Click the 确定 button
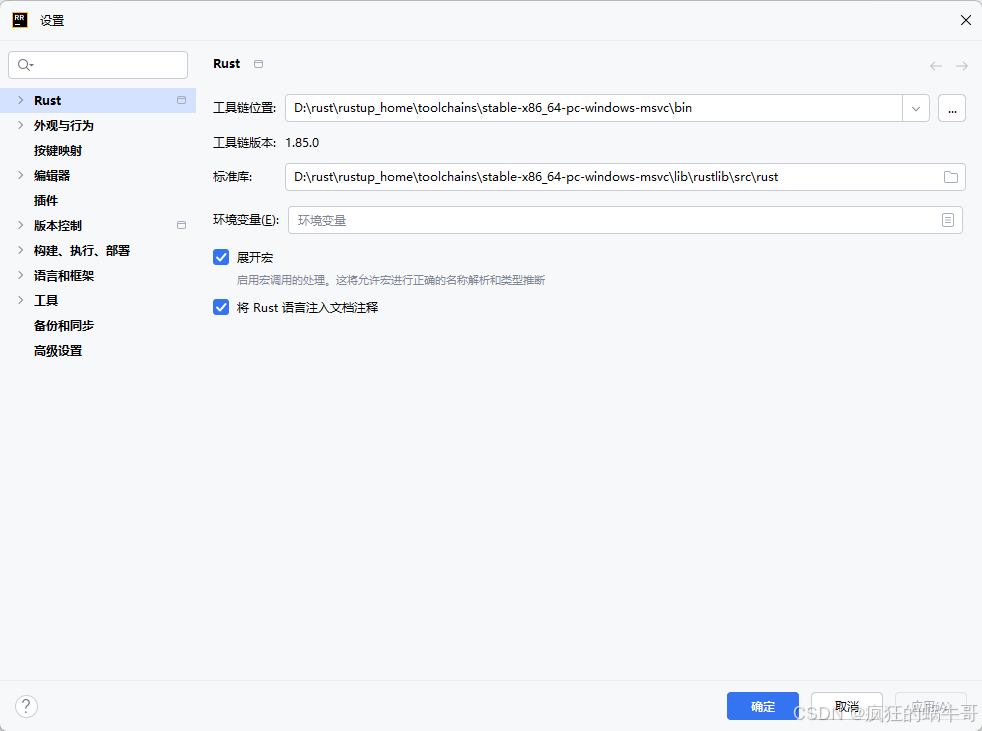 coord(763,706)
